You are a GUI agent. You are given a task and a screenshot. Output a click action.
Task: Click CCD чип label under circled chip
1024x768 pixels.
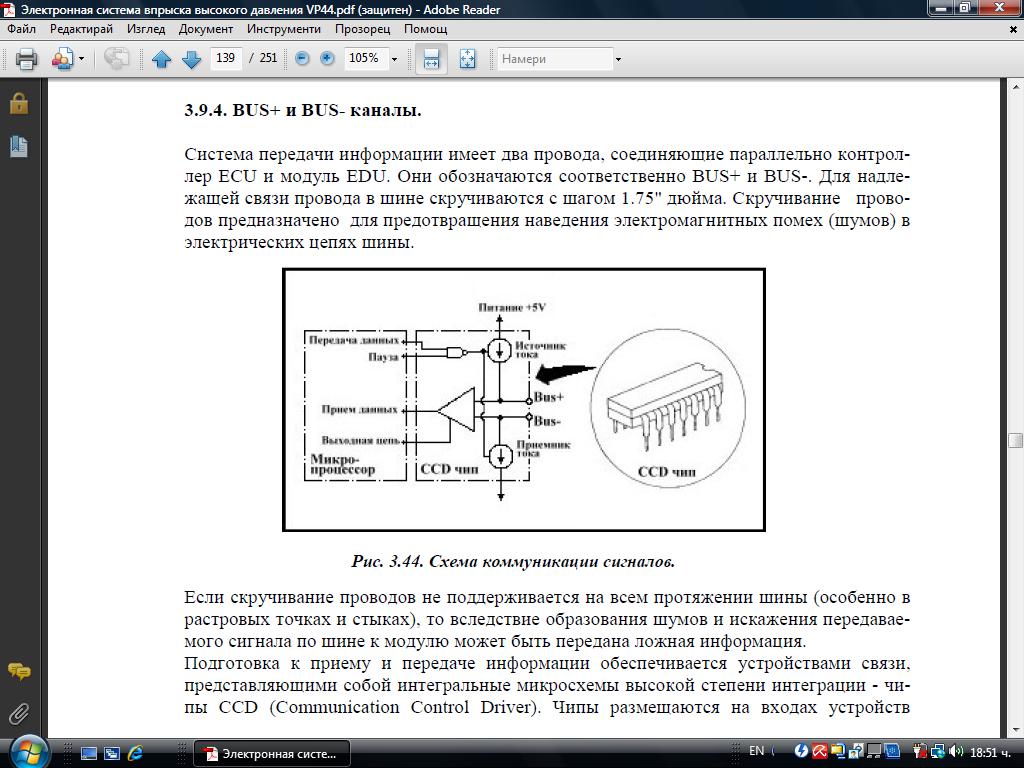[667, 472]
